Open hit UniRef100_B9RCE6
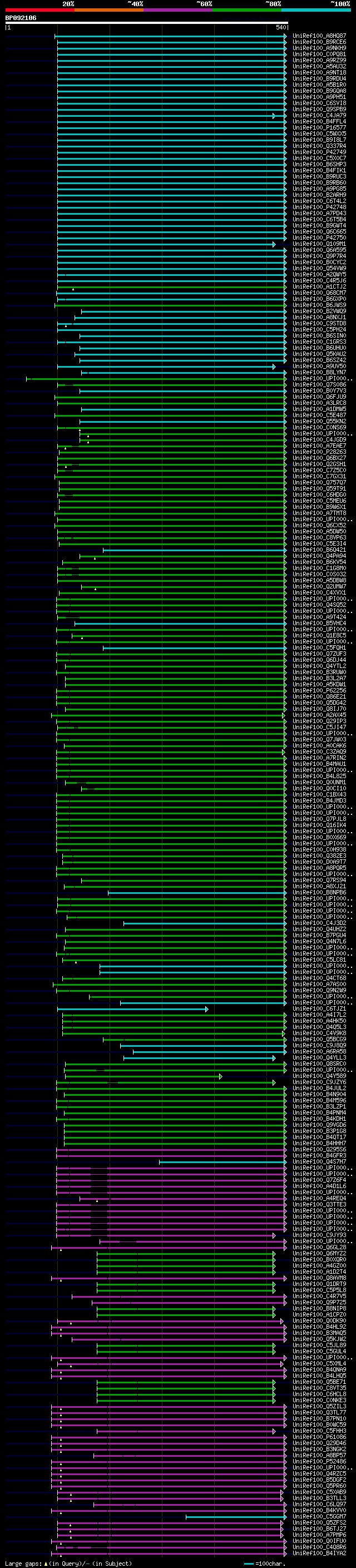The height and width of the screenshot is (1568, 356). (319, 42)
